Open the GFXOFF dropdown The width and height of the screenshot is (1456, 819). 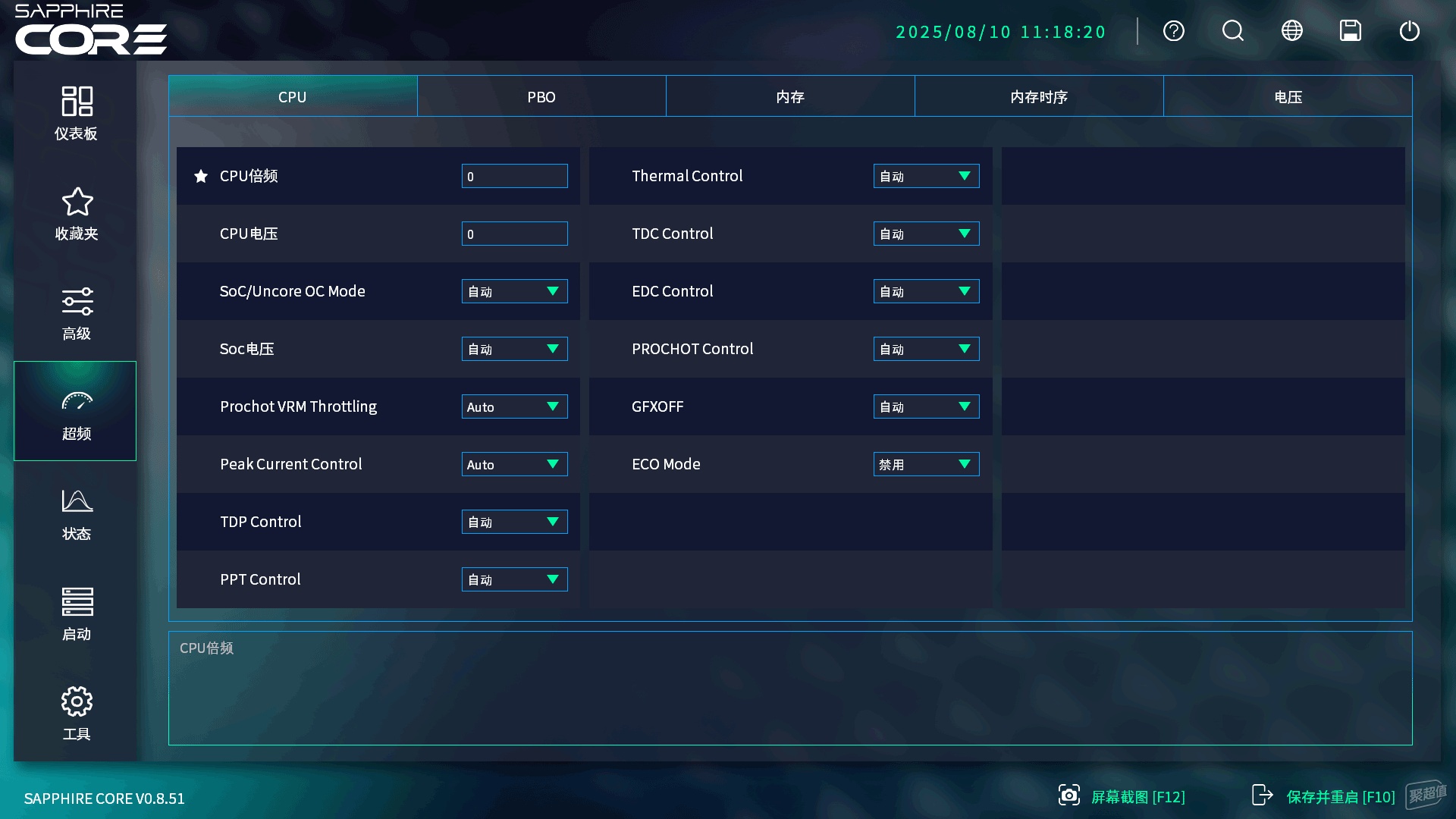(927, 406)
